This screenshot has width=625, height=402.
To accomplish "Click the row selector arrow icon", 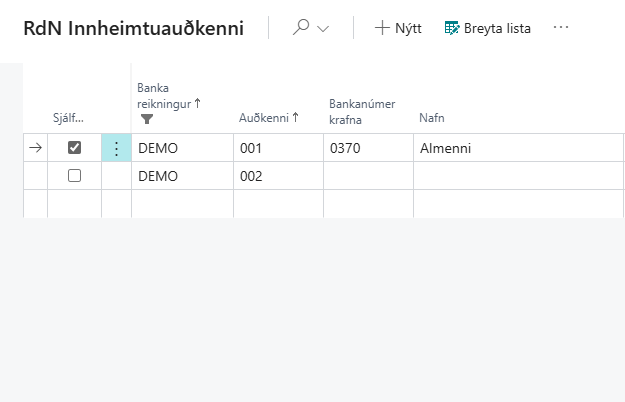I will point(35,148).
